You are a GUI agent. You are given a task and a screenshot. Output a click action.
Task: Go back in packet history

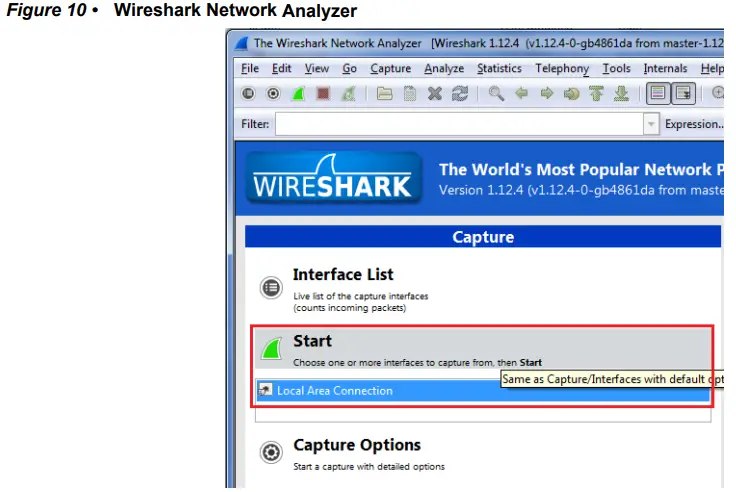pos(521,93)
